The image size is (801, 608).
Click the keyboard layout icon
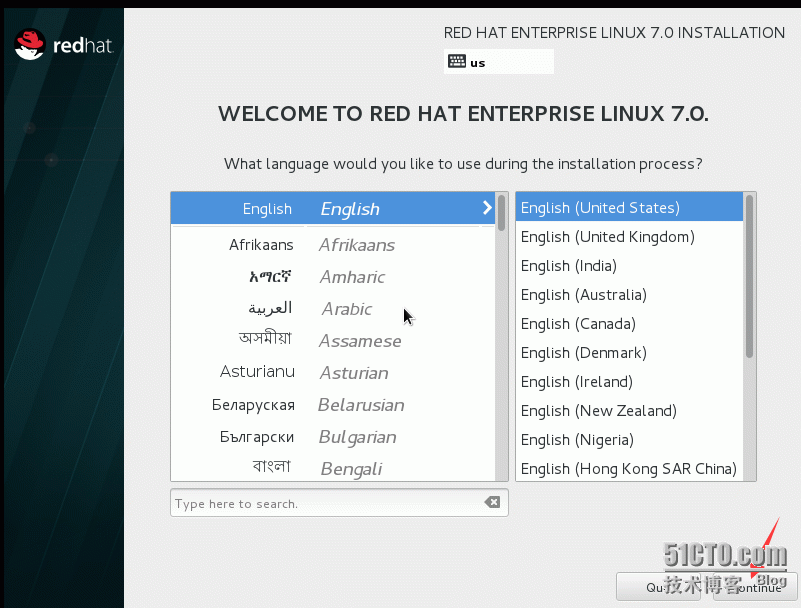[457, 61]
